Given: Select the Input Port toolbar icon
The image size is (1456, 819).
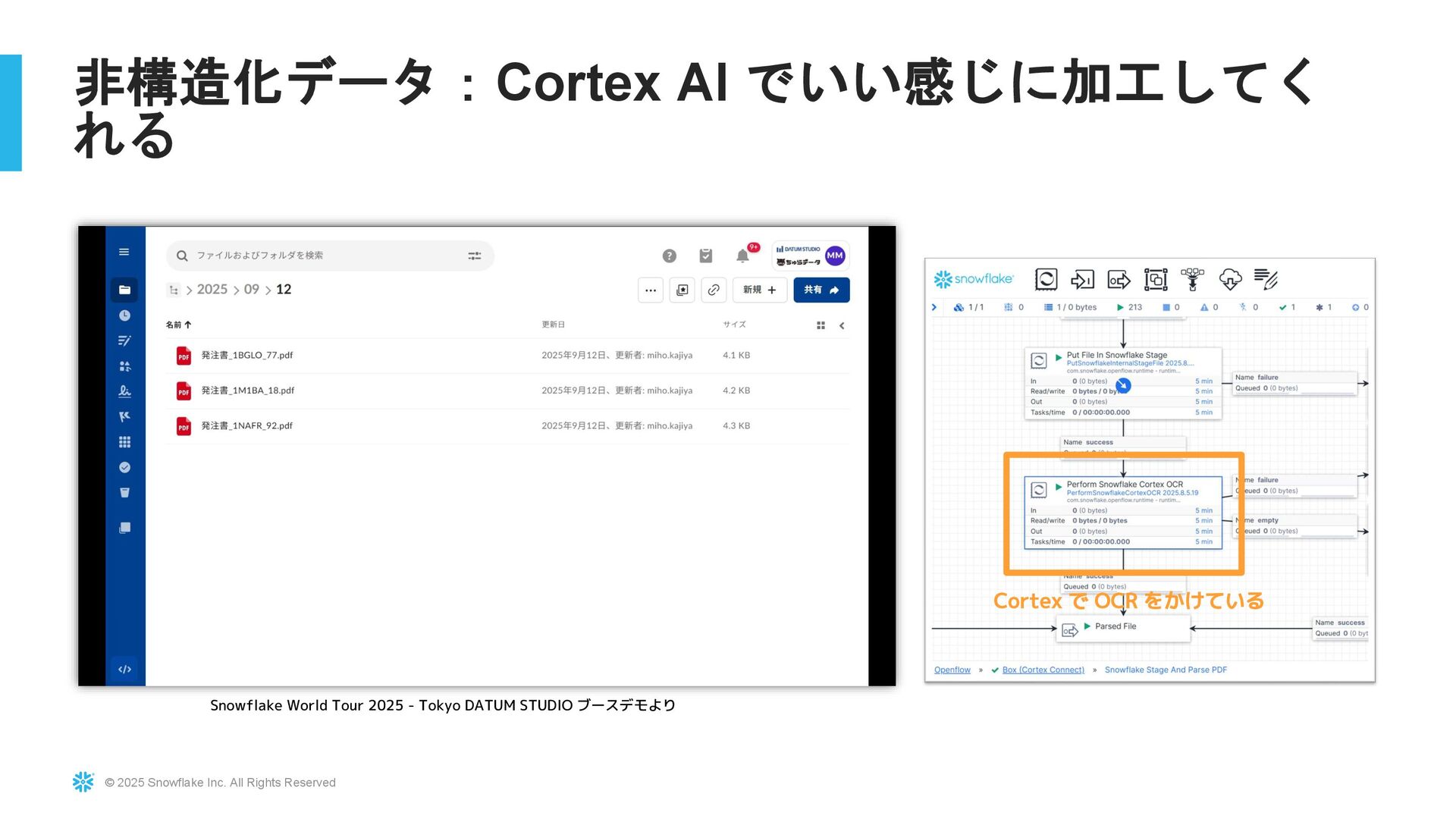Looking at the screenshot, I should click(1082, 279).
